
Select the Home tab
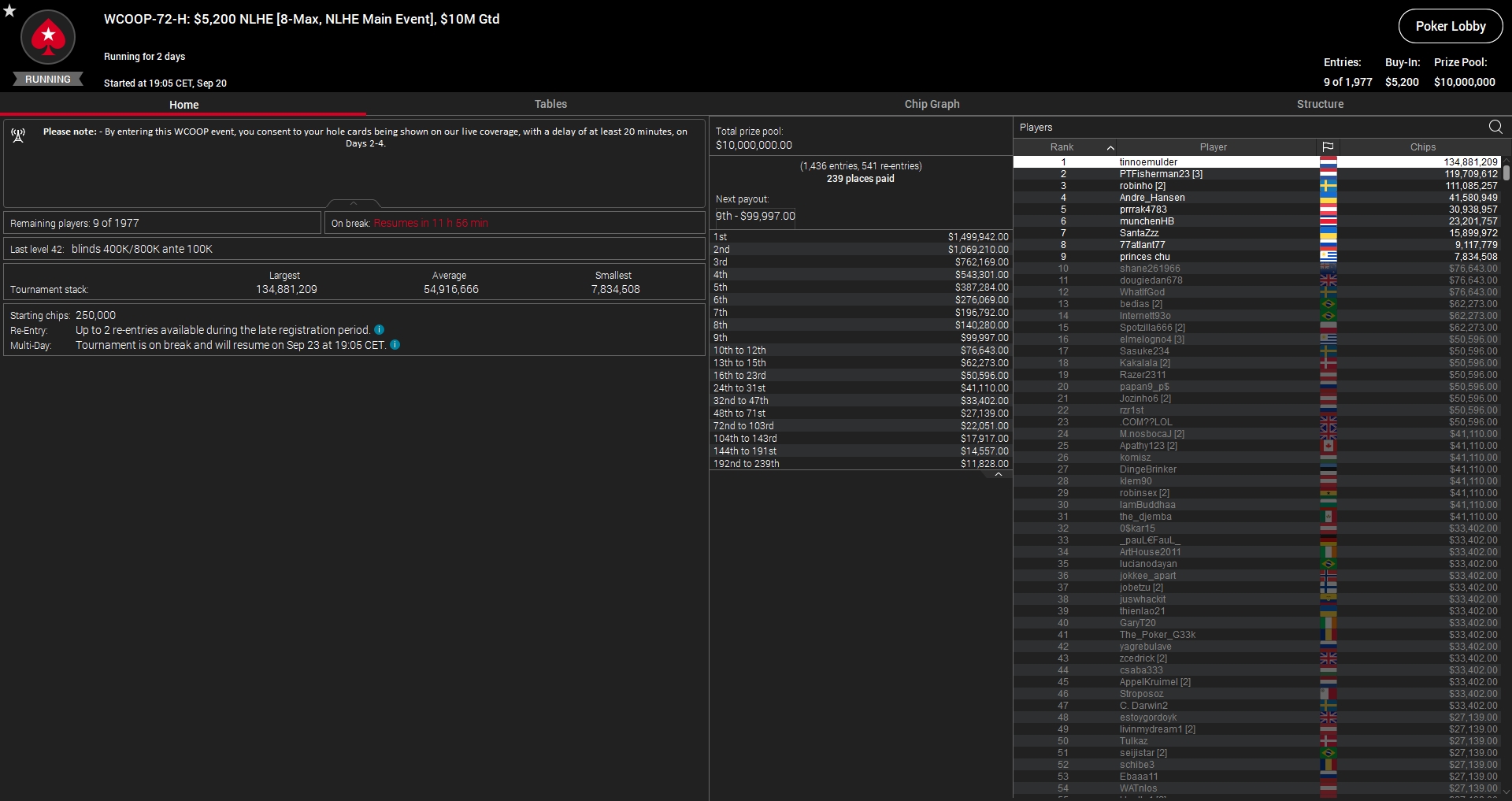[x=183, y=105]
